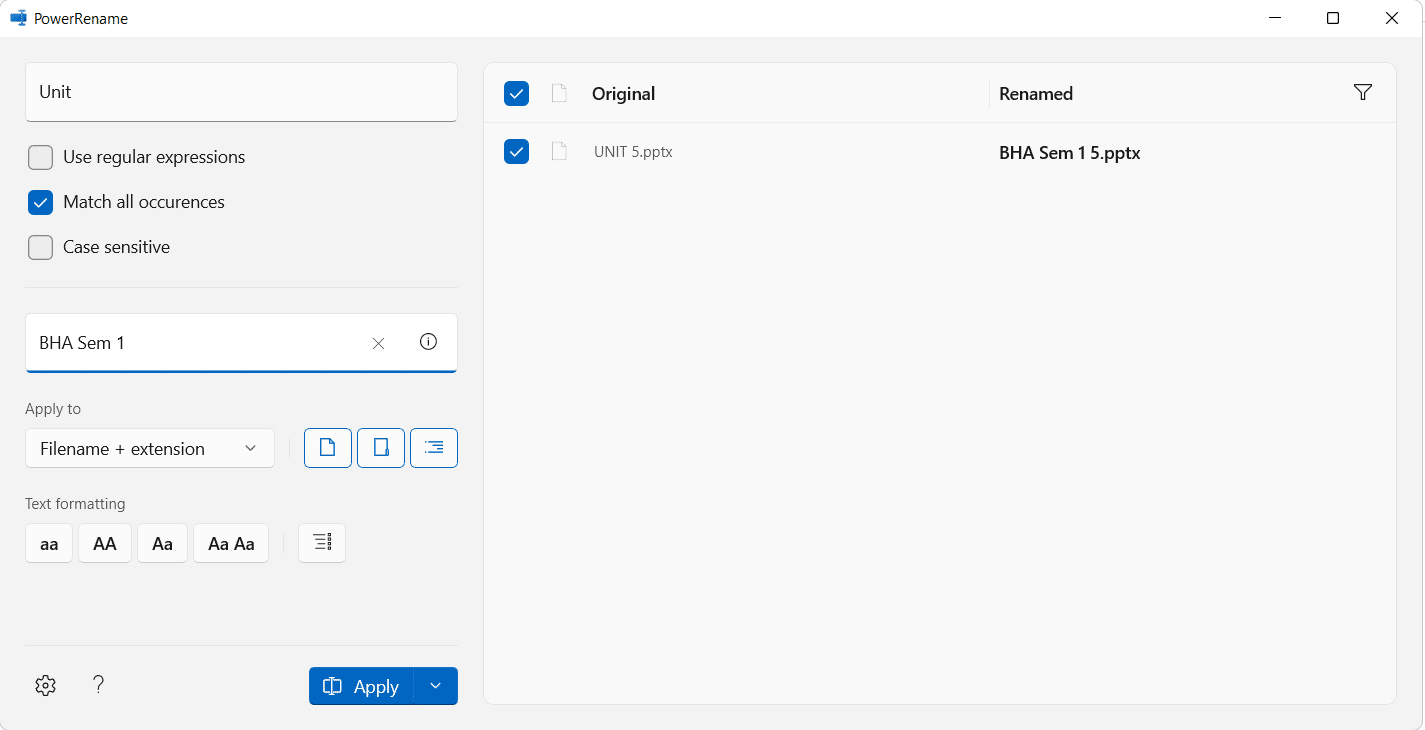Apply 'Aa Aa' capitalize each word formatting

pos(231,544)
